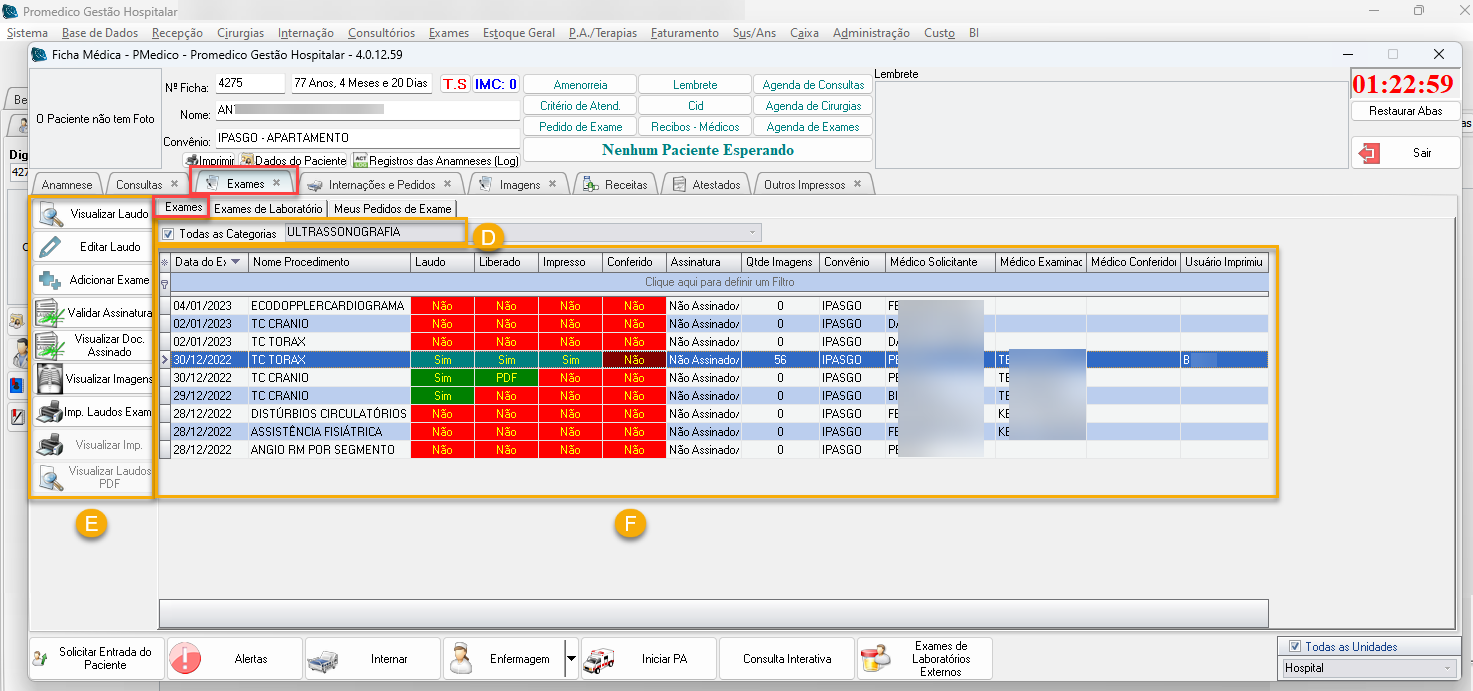Open the Faturamento menu
Image resolution: width=1473 pixels, height=691 pixels.
coord(684,33)
